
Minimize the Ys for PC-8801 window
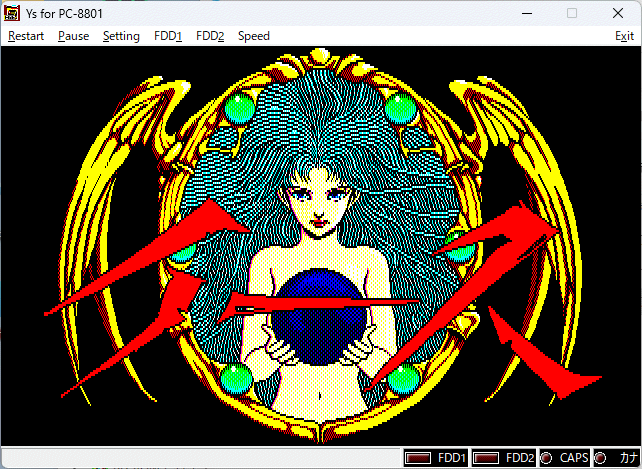(527, 13)
